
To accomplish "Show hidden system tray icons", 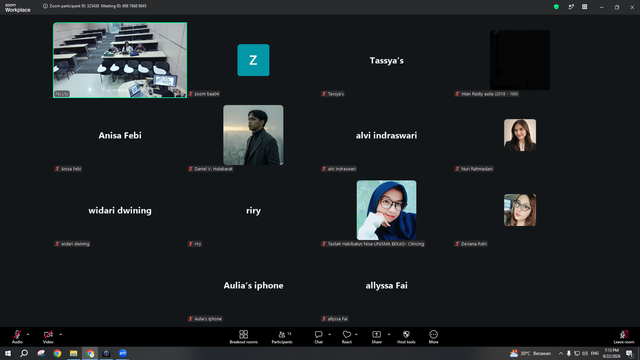I will [x=561, y=353].
